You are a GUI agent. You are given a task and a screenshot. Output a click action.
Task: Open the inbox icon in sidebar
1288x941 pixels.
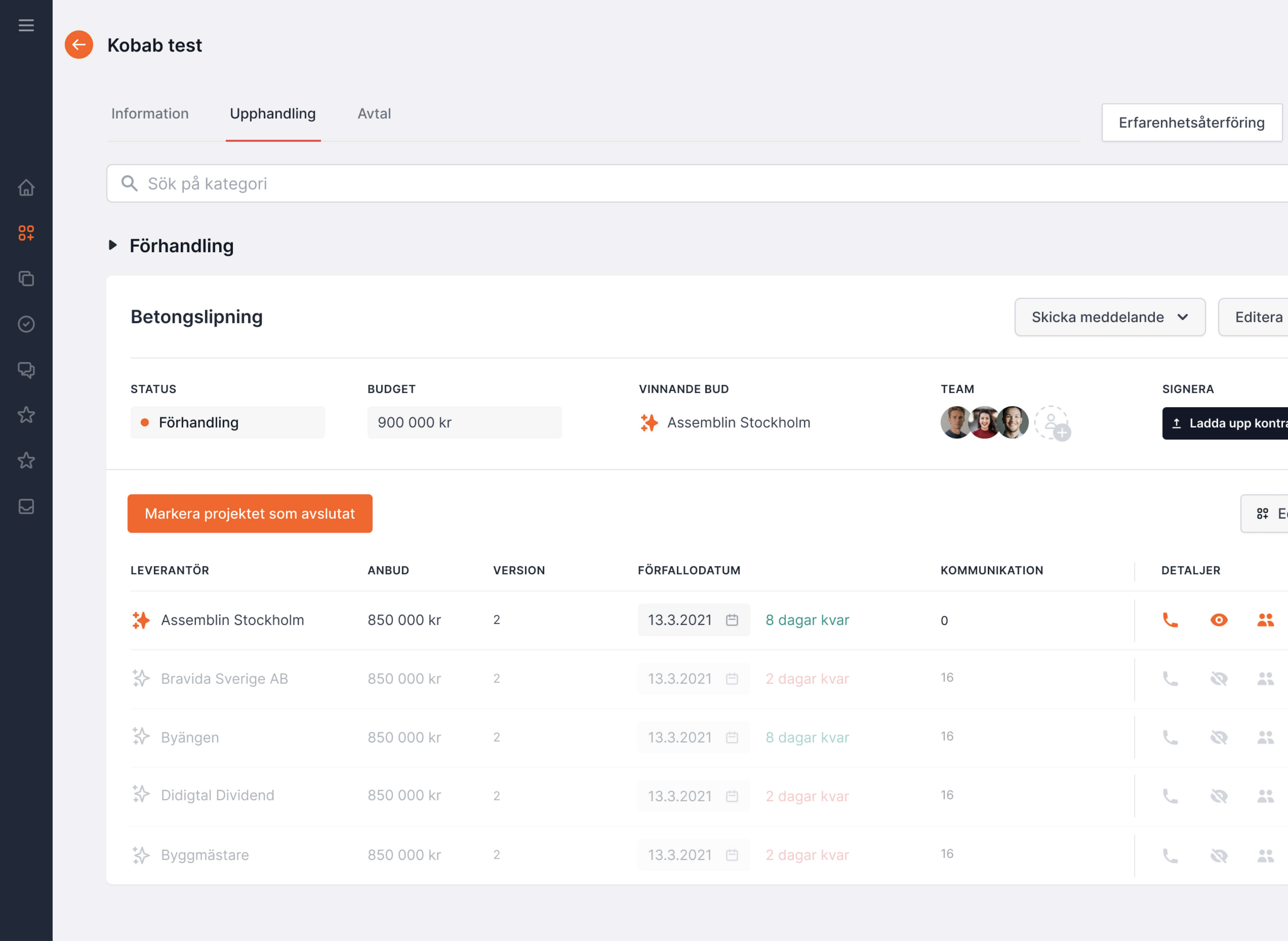coord(26,506)
